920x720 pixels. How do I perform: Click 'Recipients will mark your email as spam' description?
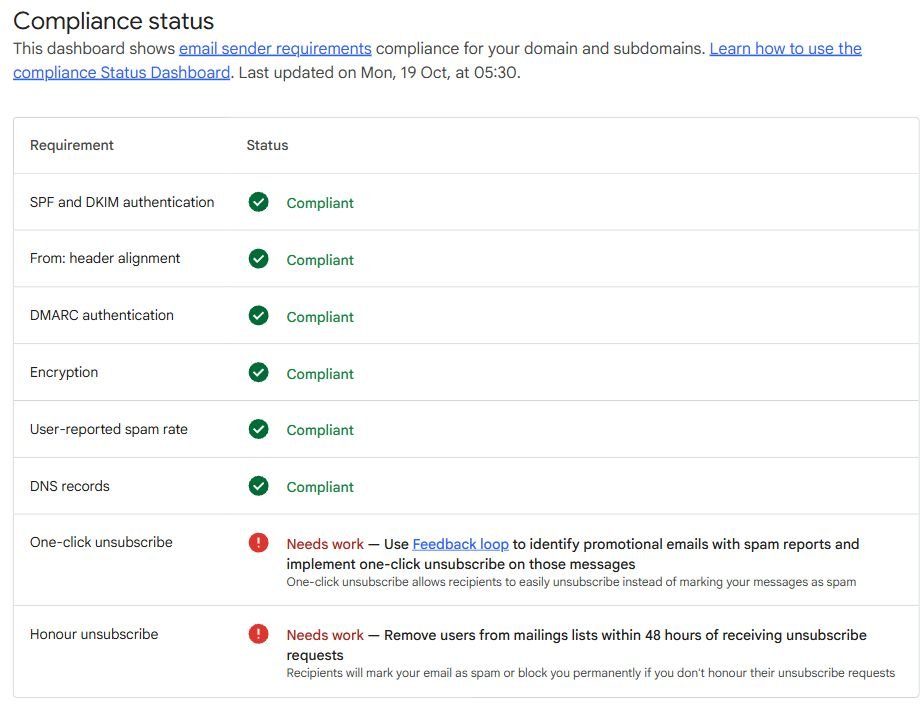pyautogui.click(x=590, y=673)
